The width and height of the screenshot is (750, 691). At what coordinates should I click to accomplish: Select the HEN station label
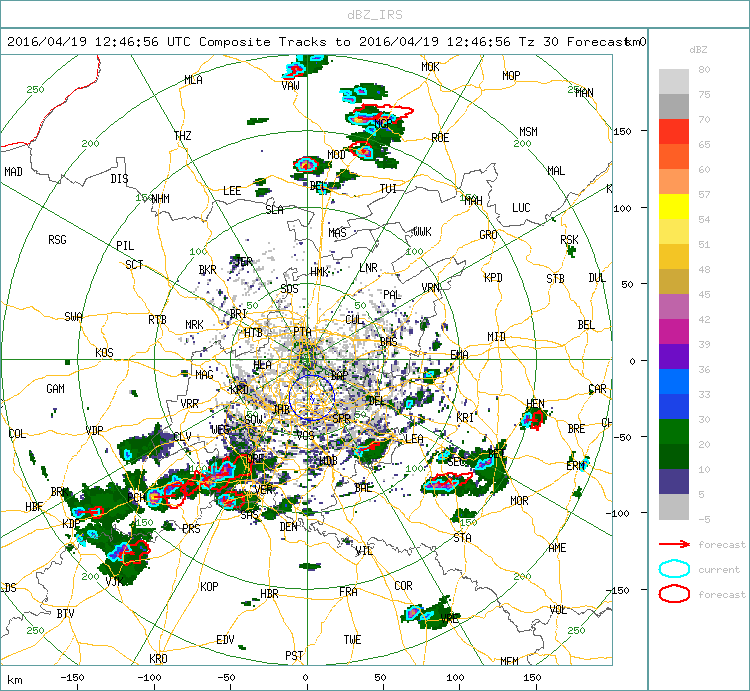click(535, 404)
